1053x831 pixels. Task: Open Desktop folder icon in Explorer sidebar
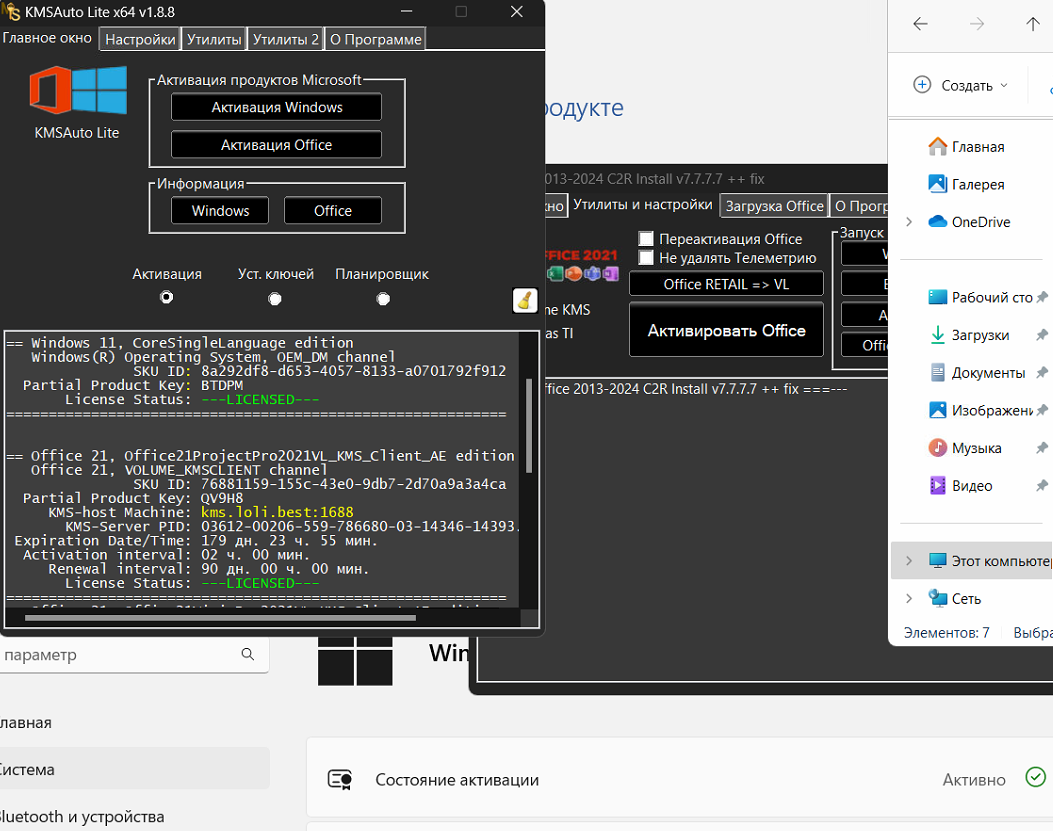tap(937, 297)
